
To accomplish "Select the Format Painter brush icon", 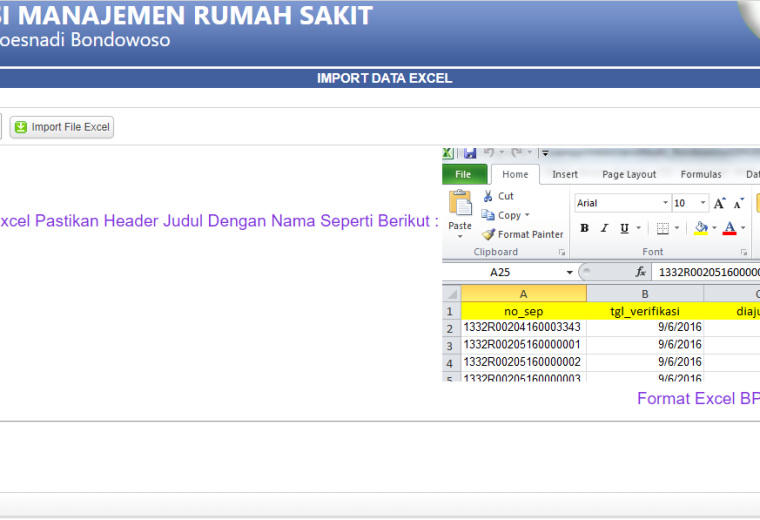I will [489, 235].
